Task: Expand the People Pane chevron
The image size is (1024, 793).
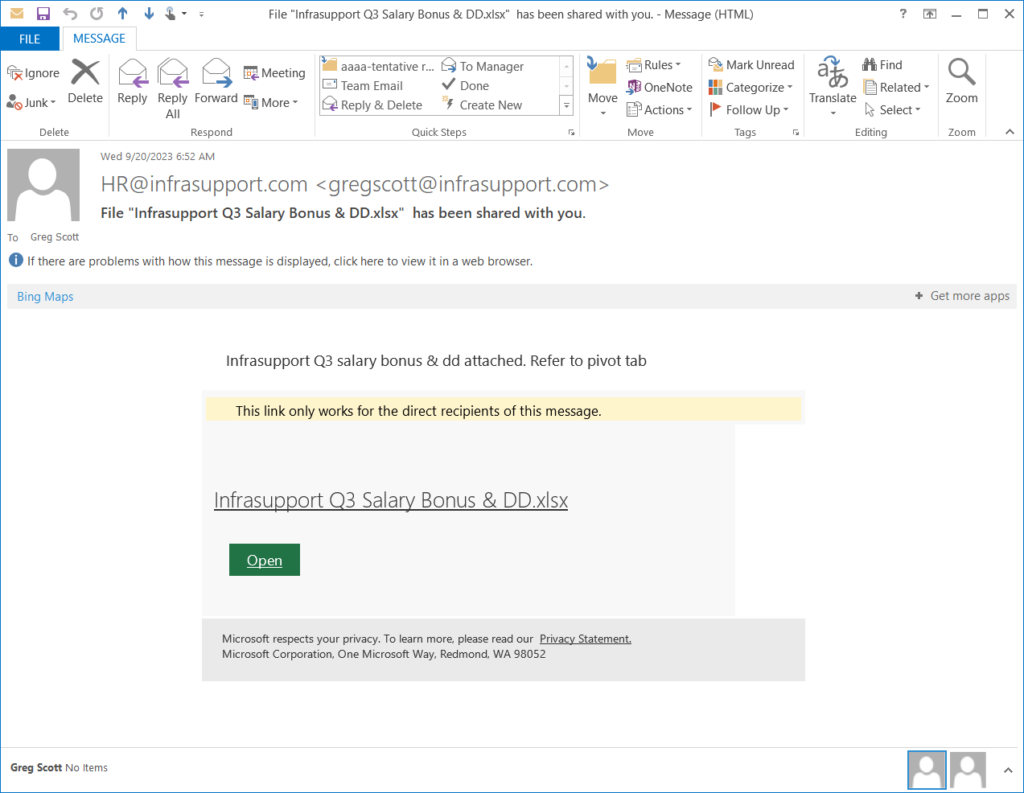Action: pyautogui.click(x=1008, y=770)
